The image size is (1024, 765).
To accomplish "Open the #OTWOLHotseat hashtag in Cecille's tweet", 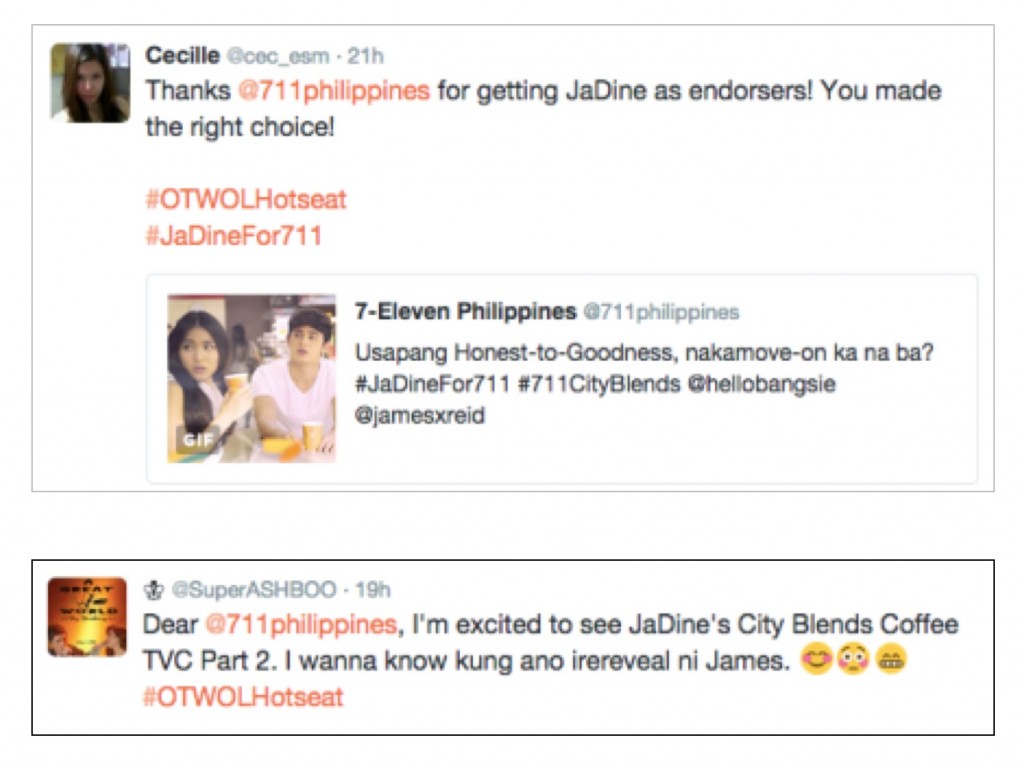I will (246, 199).
